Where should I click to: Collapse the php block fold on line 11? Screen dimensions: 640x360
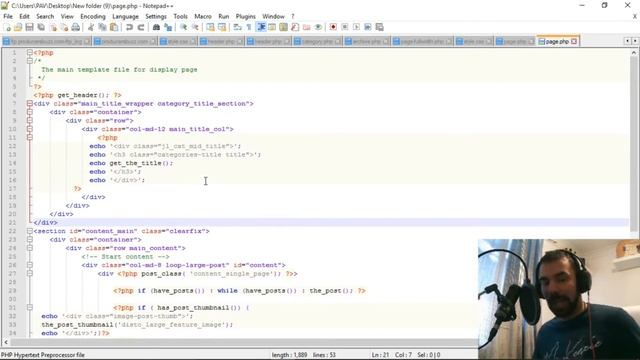point(29,138)
